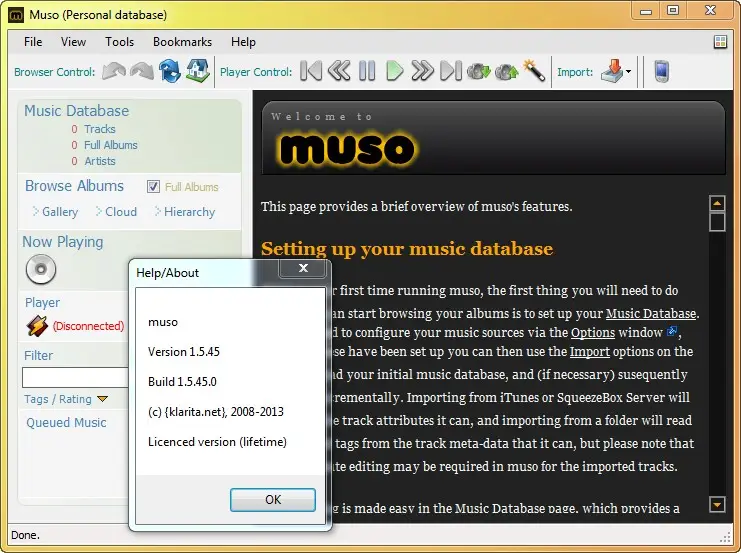741x553 pixels.
Task: Follow the Import hyperlink in welcome text
Action: (589, 352)
